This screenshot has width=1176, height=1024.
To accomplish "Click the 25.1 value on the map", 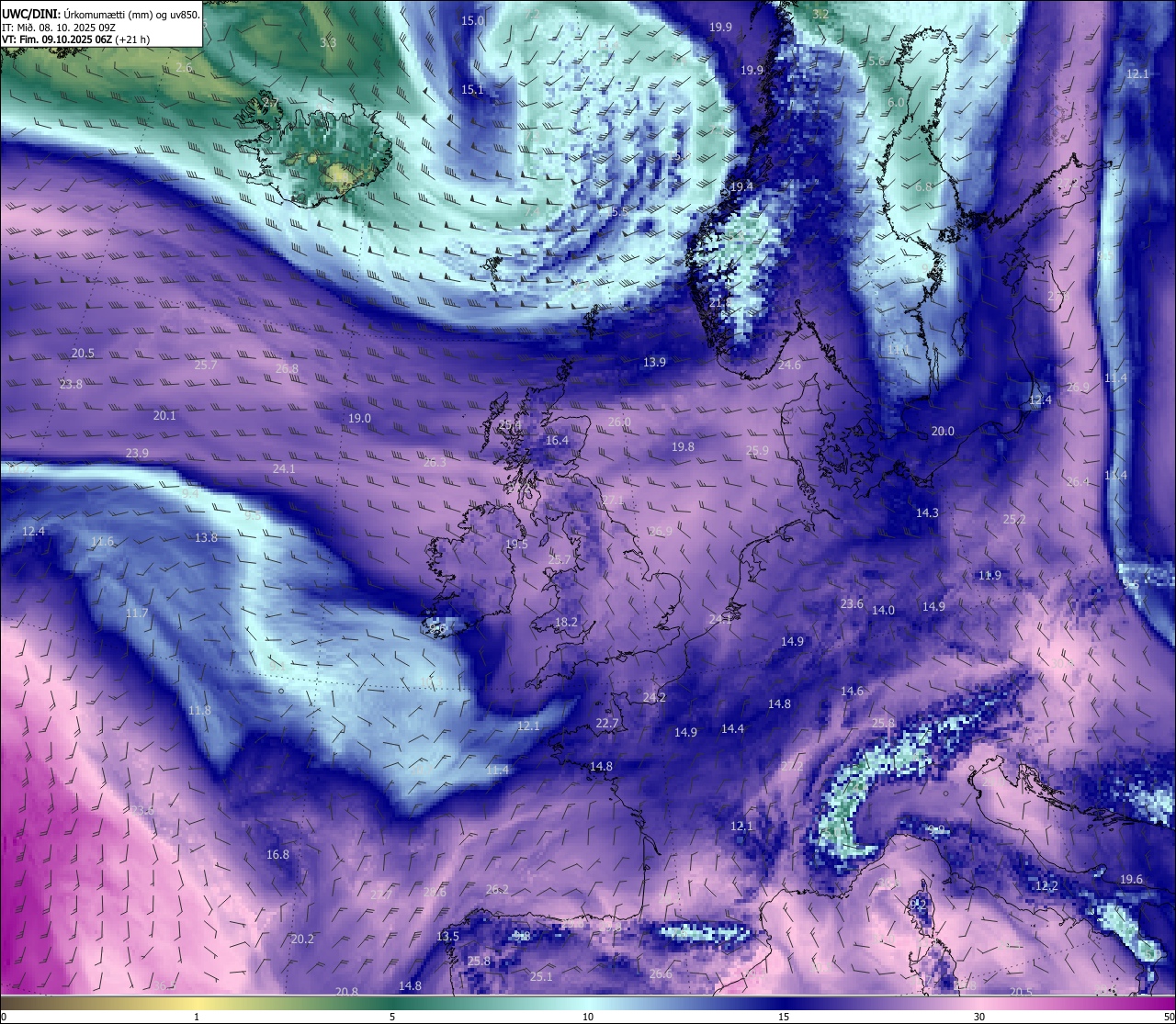I will pos(541,976).
